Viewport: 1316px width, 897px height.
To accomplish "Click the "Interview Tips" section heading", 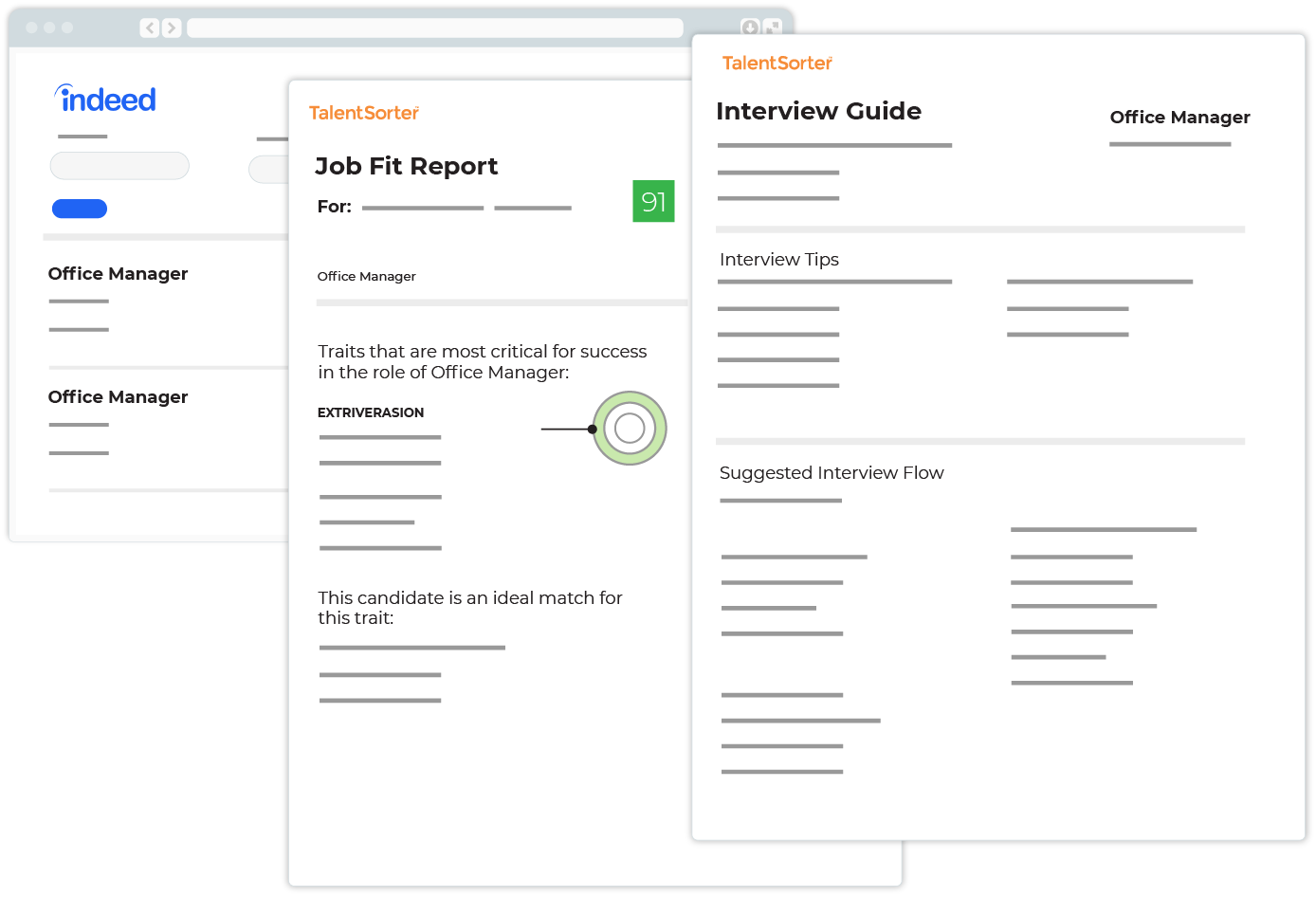I will click(x=779, y=260).
